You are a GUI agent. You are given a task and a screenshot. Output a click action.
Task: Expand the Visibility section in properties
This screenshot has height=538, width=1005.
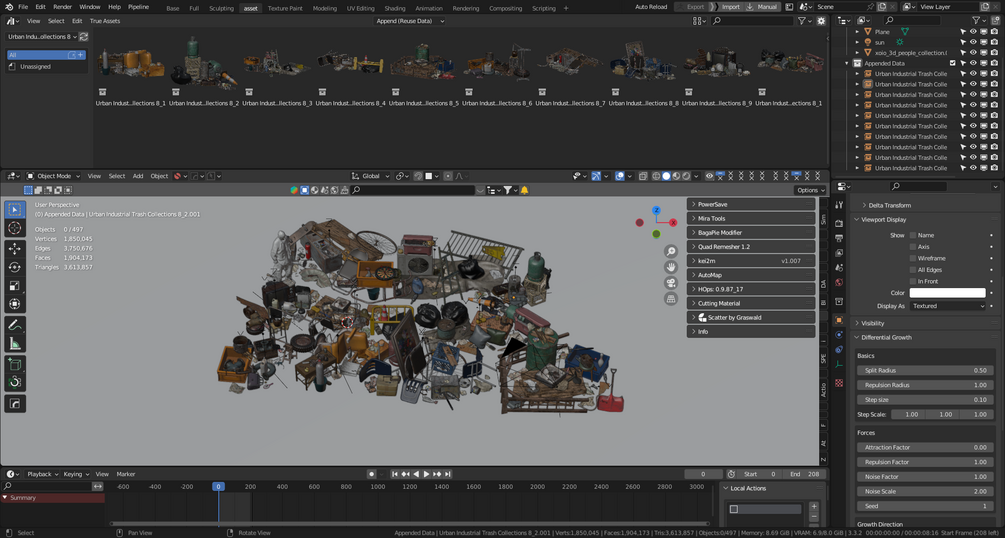872,323
